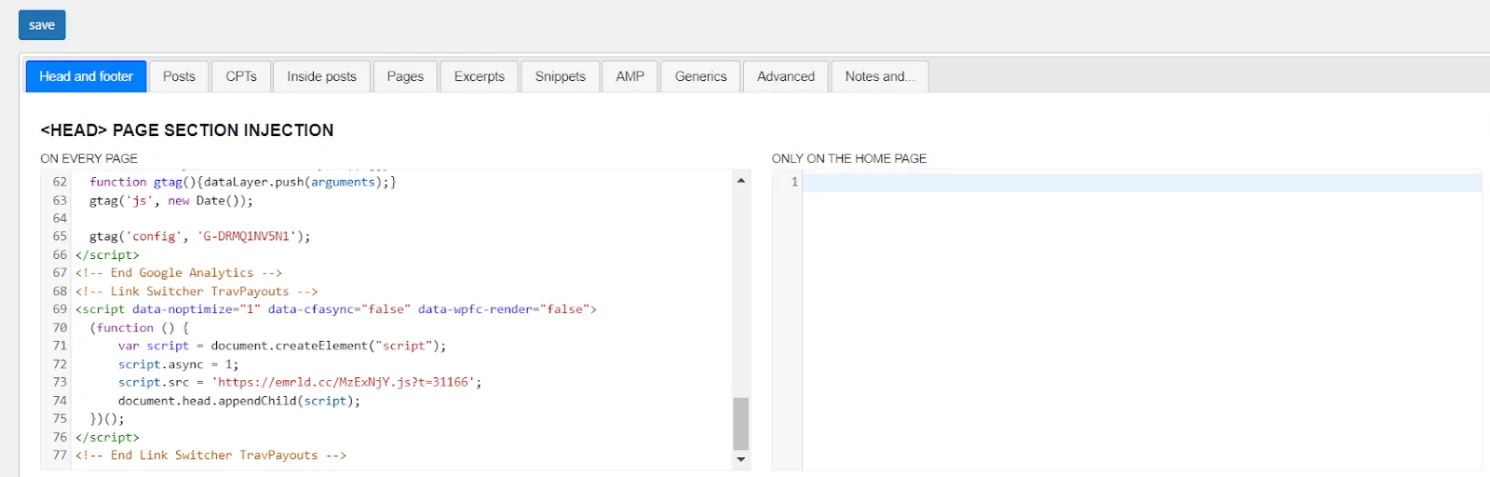Click into the Only on the home page editor
The height and width of the screenshot is (477, 1490).
point(1140,300)
